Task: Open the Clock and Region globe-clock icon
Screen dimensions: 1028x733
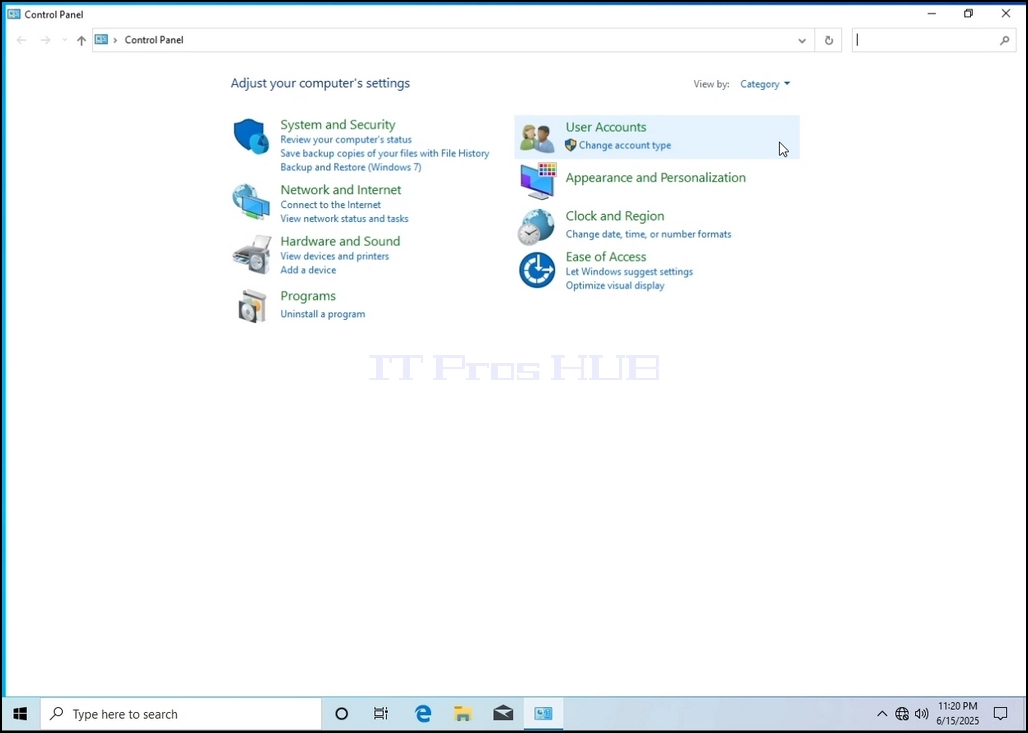Action: point(536,227)
